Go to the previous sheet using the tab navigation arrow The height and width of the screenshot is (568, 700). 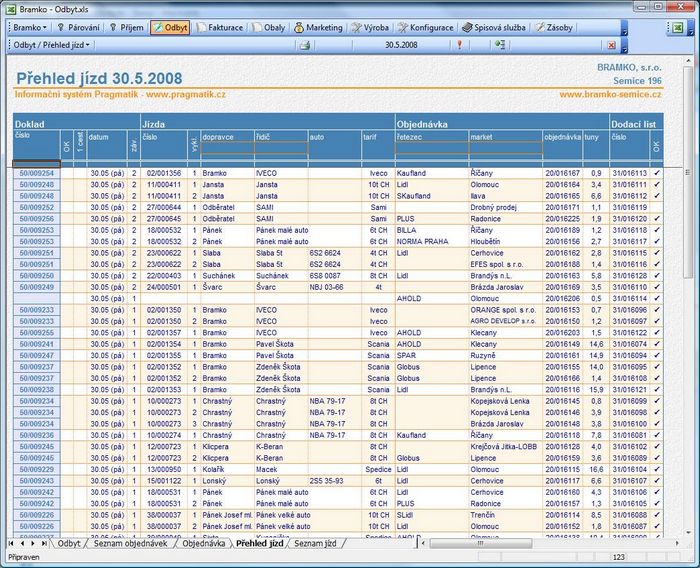point(22,543)
